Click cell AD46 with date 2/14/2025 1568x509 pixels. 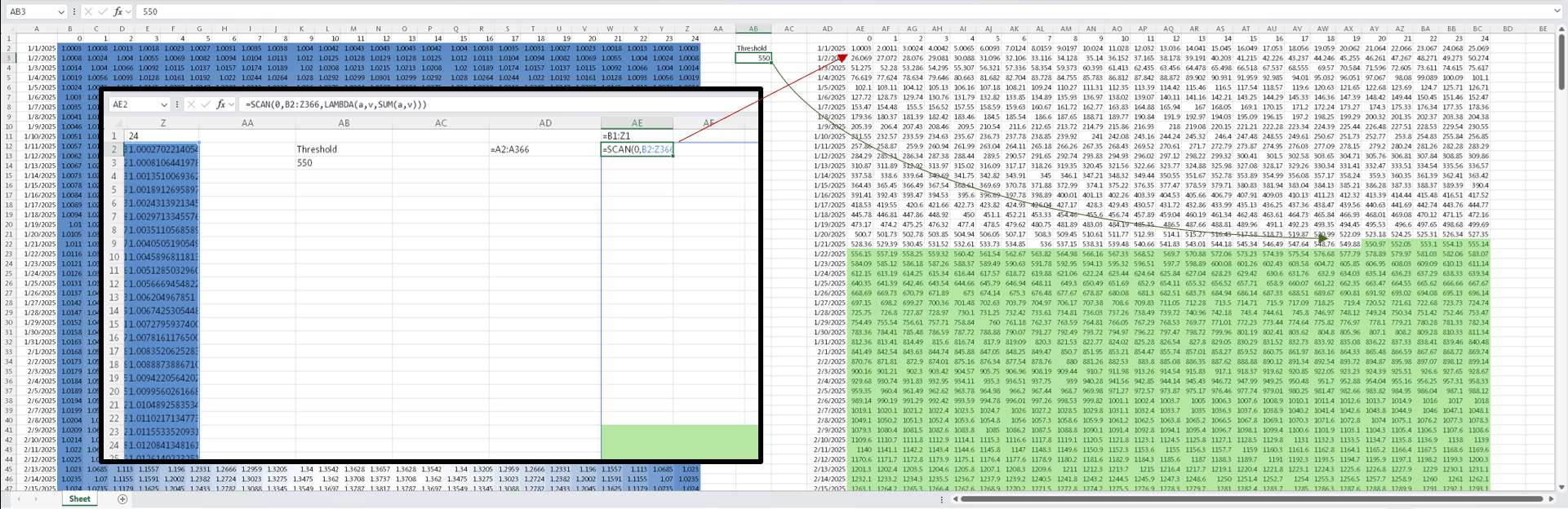pos(828,479)
